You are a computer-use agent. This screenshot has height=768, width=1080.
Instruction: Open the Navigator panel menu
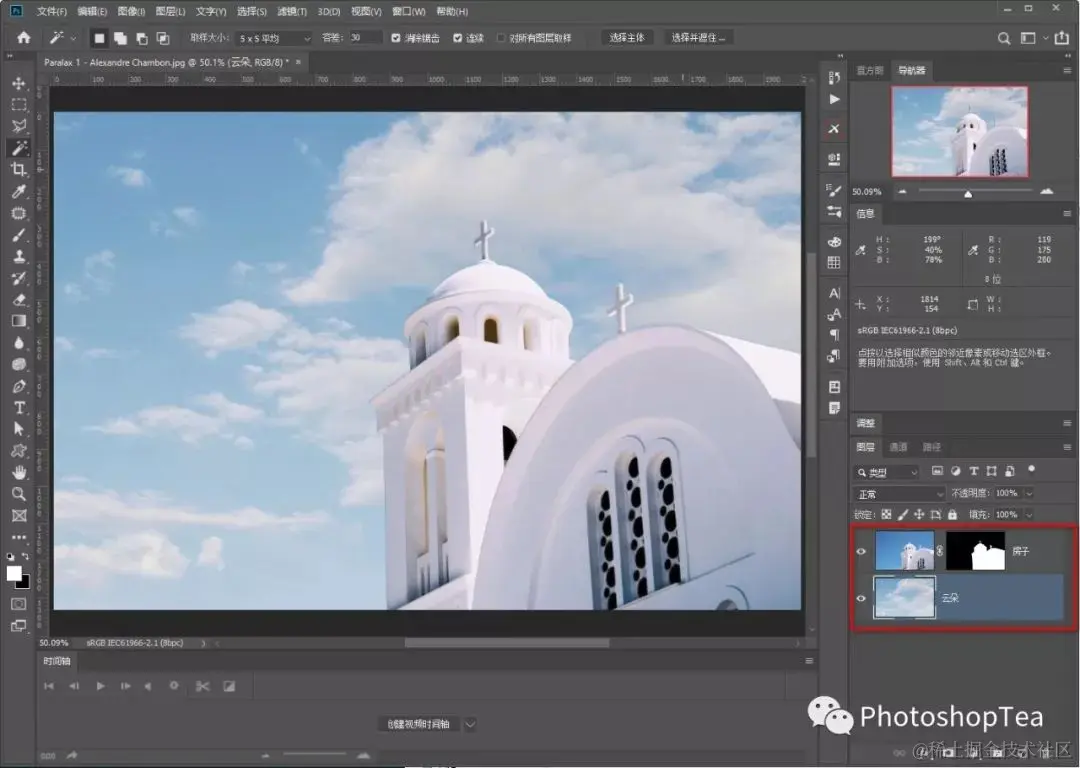coord(1067,70)
